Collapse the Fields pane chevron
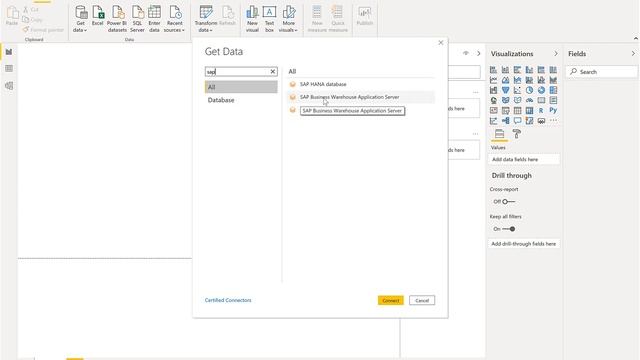 click(633, 54)
